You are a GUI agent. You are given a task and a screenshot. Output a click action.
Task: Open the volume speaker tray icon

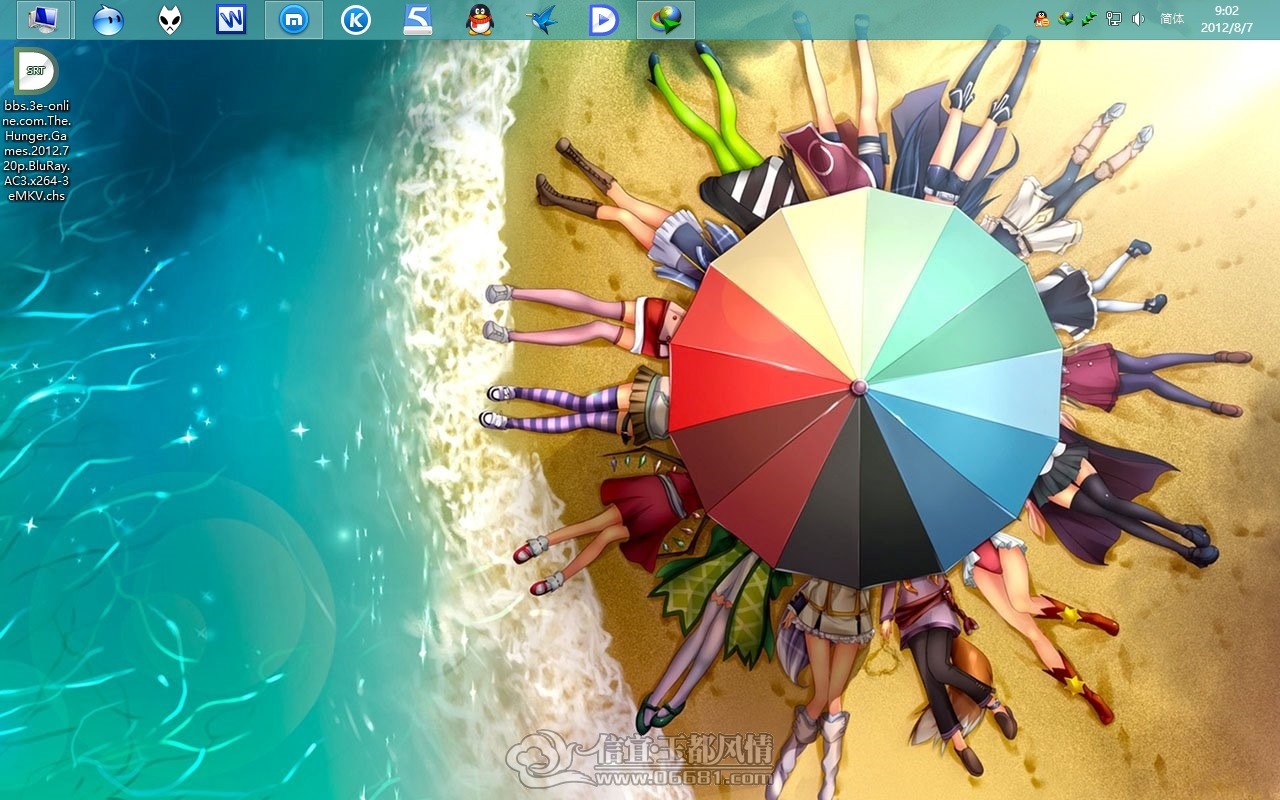(x=1138, y=18)
